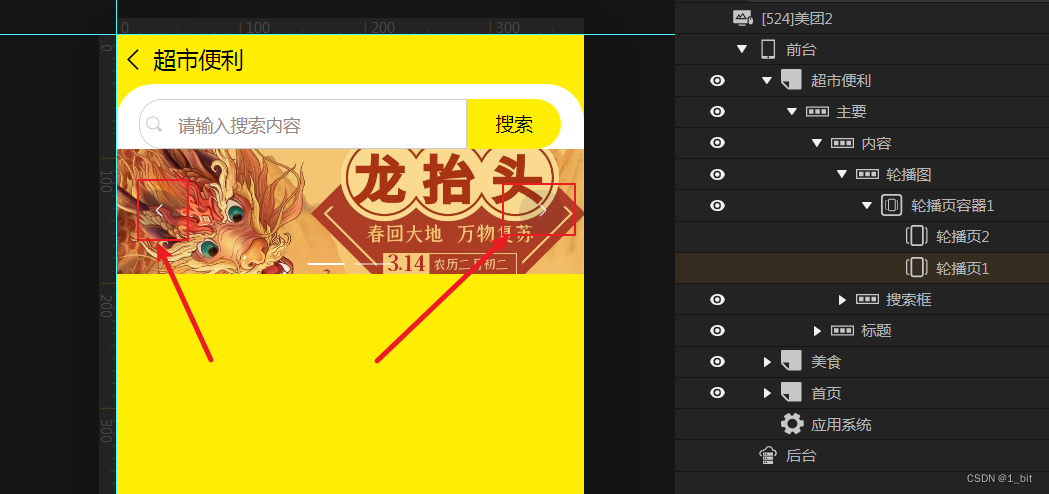Click the container icon beside 搜索框
This screenshot has height=494, width=1049.
point(868,300)
